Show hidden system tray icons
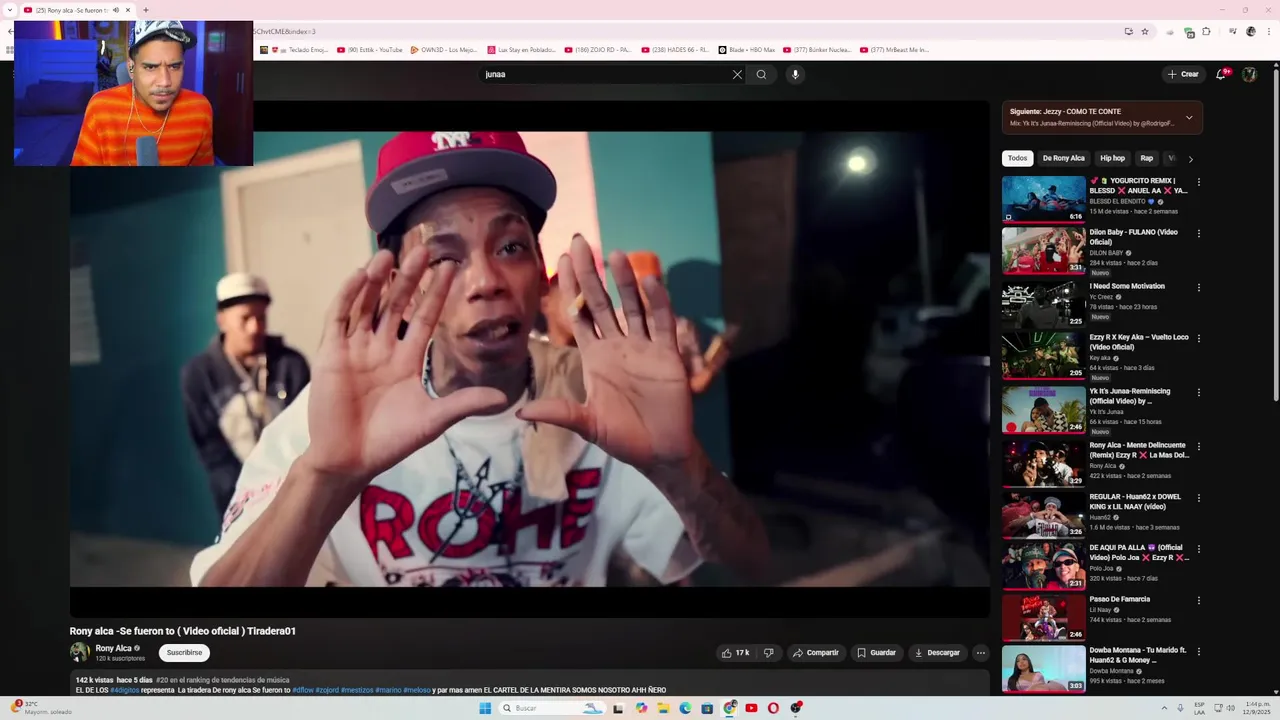This screenshot has width=1280, height=720. click(x=1166, y=708)
